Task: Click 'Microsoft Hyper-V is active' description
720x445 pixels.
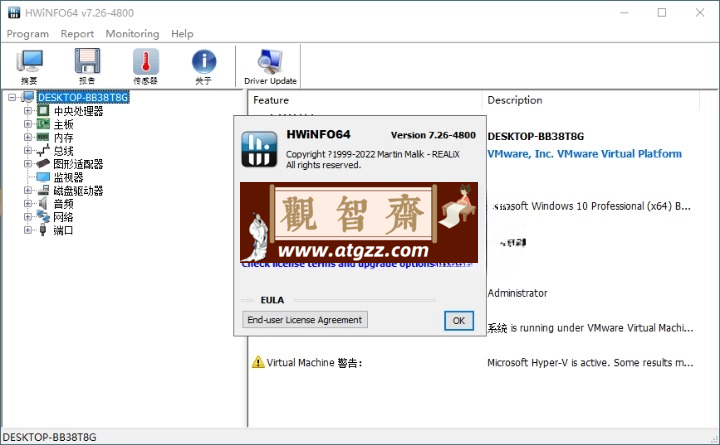Action: point(590,363)
